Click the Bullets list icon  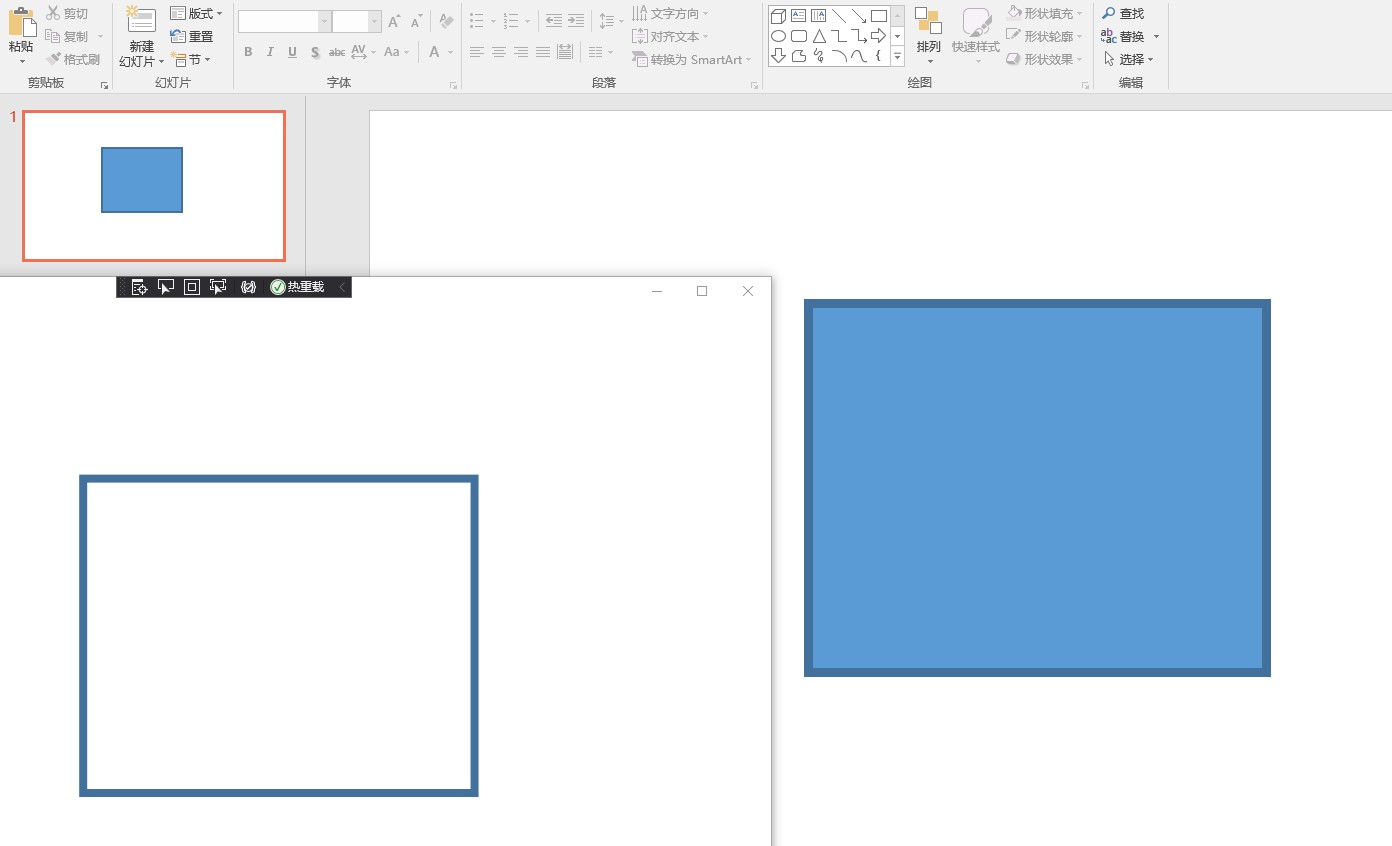pos(477,21)
